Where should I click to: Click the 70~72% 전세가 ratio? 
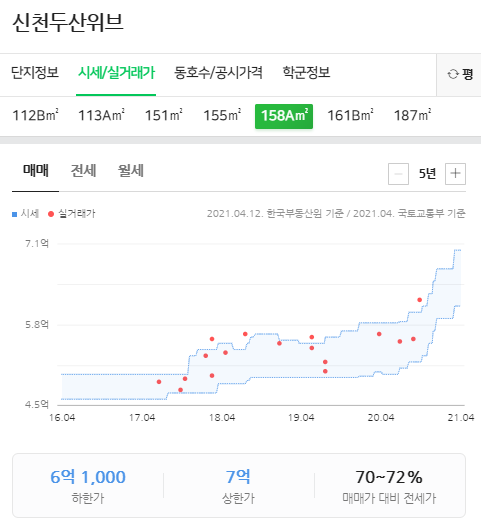click(x=389, y=477)
